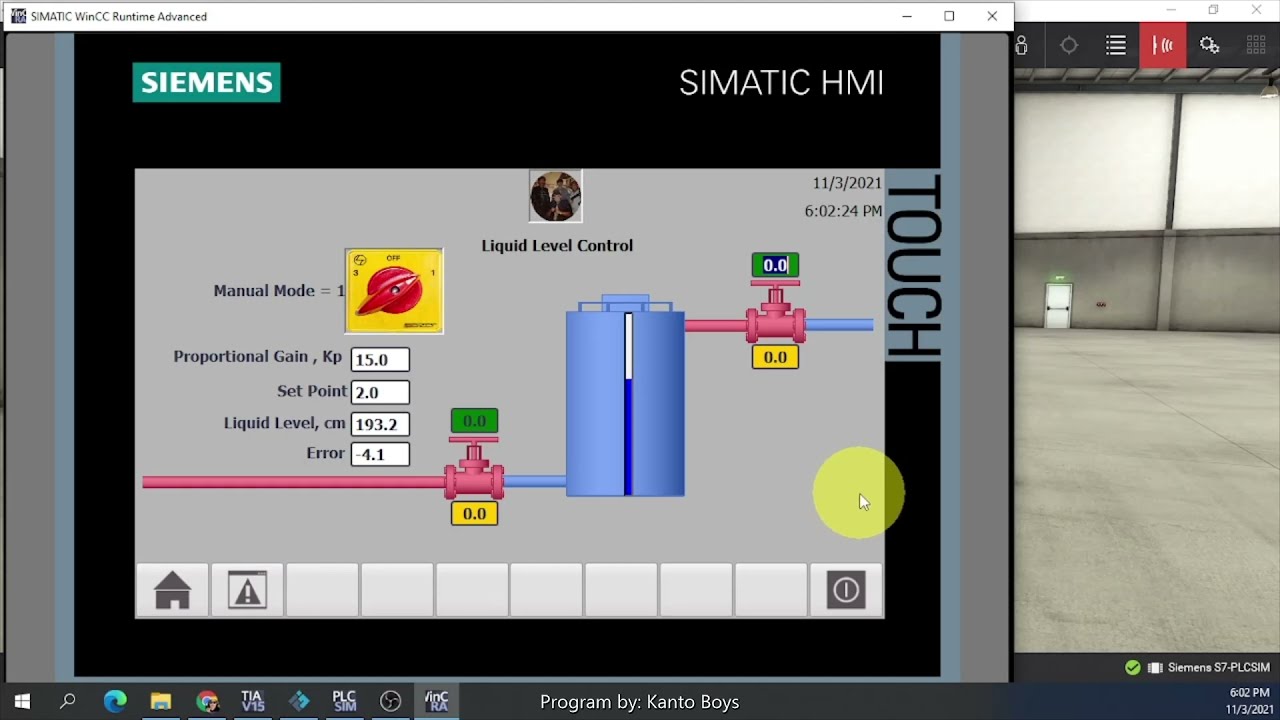Click the "Liquid Level, cm" label
This screenshot has height=720, width=1280.
click(x=285, y=423)
